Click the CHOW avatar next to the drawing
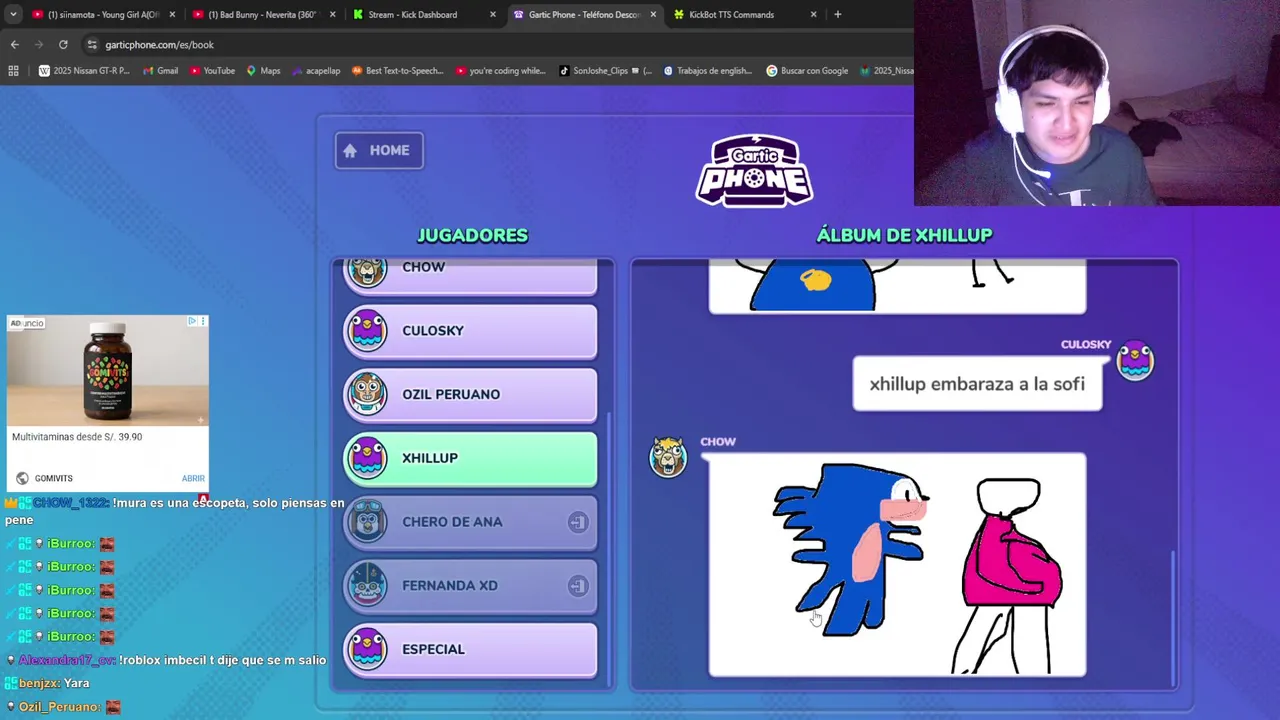The image size is (1280, 720). [x=668, y=457]
